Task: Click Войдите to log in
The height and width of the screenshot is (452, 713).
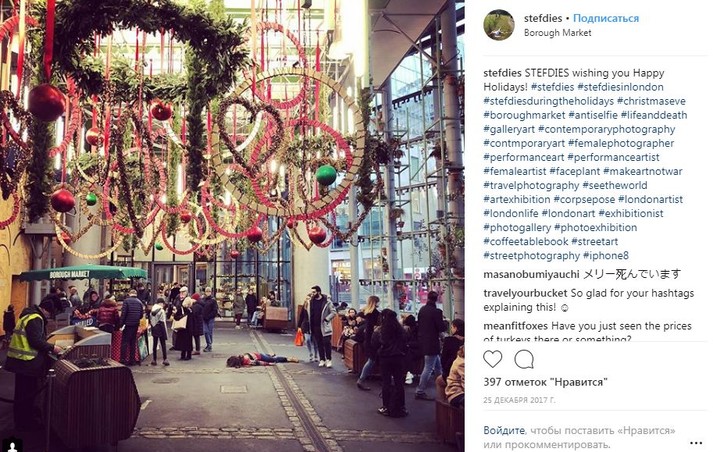Action: (x=504, y=430)
